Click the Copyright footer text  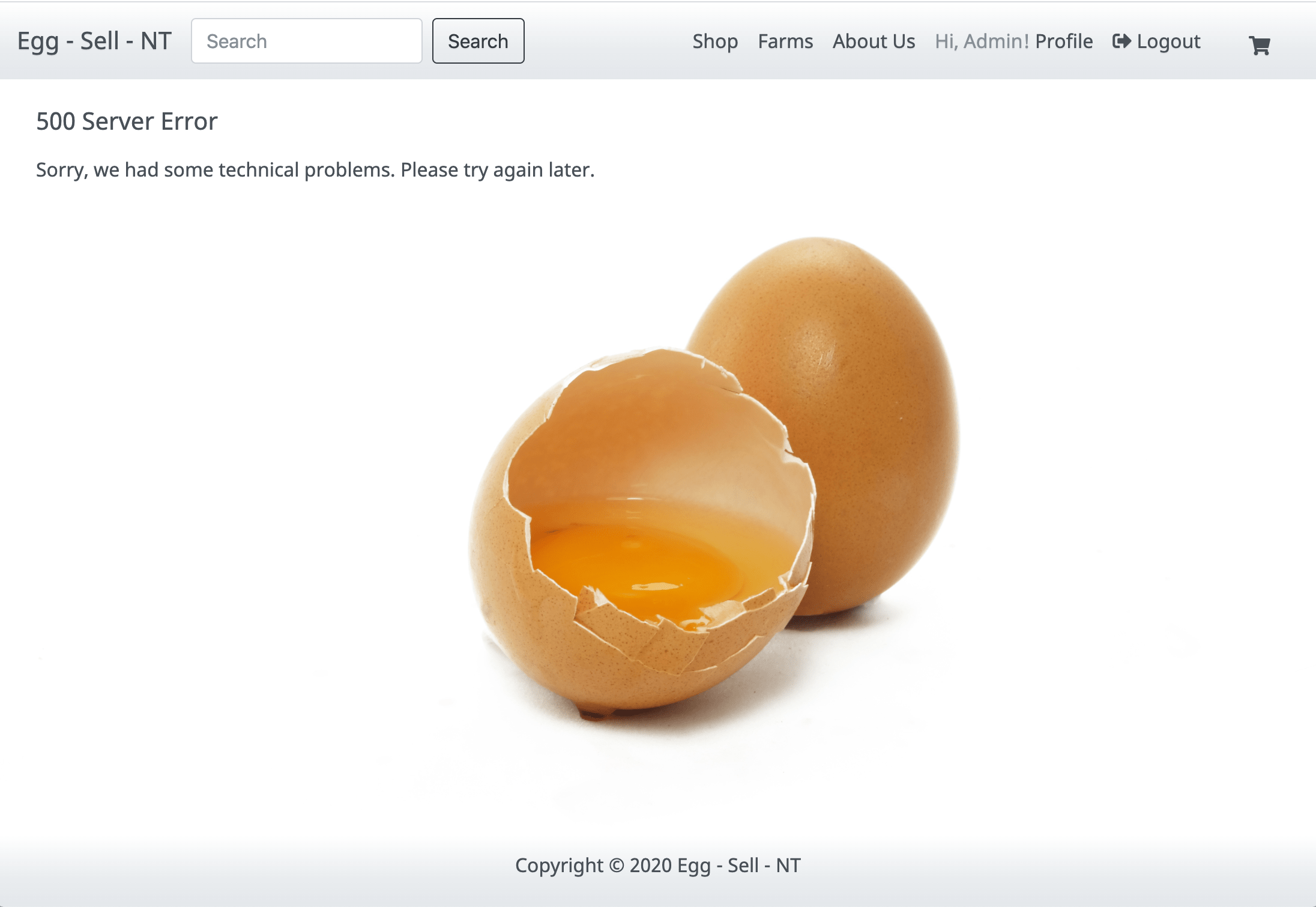(658, 866)
